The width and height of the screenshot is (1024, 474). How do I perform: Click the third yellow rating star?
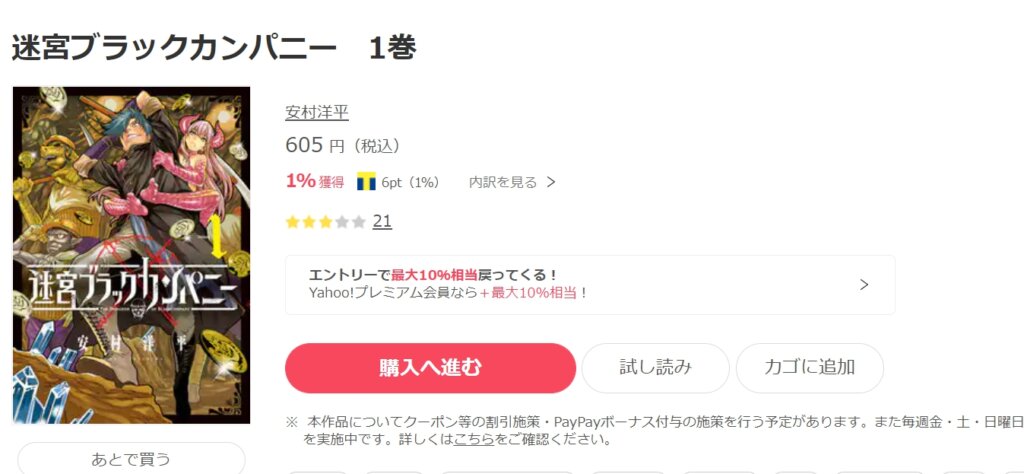(x=325, y=222)
